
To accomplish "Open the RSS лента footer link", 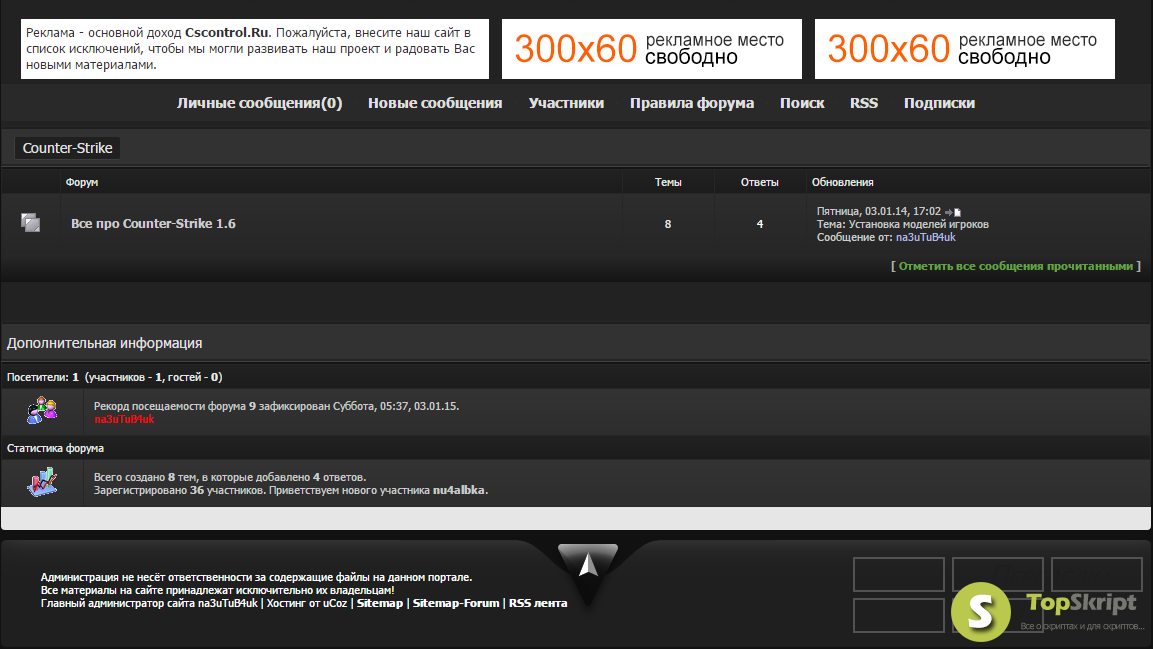I will [538, 603].
